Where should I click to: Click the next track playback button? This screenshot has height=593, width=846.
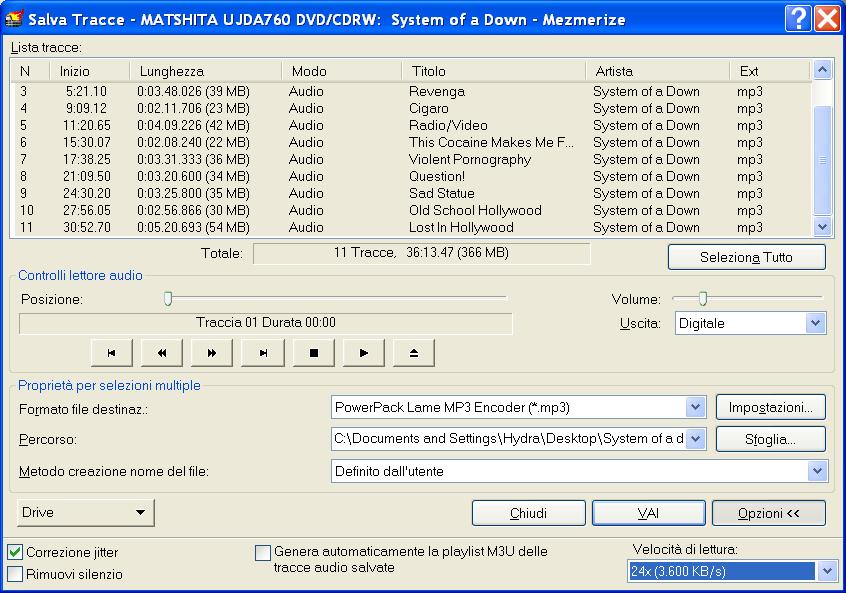263,353
